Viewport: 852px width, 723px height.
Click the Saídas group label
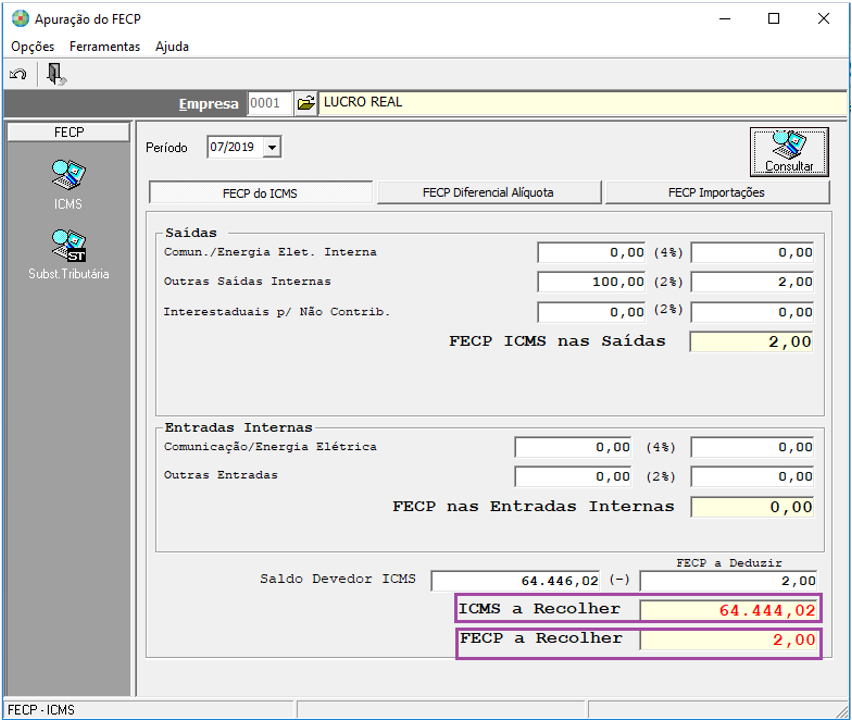(191, 233)
